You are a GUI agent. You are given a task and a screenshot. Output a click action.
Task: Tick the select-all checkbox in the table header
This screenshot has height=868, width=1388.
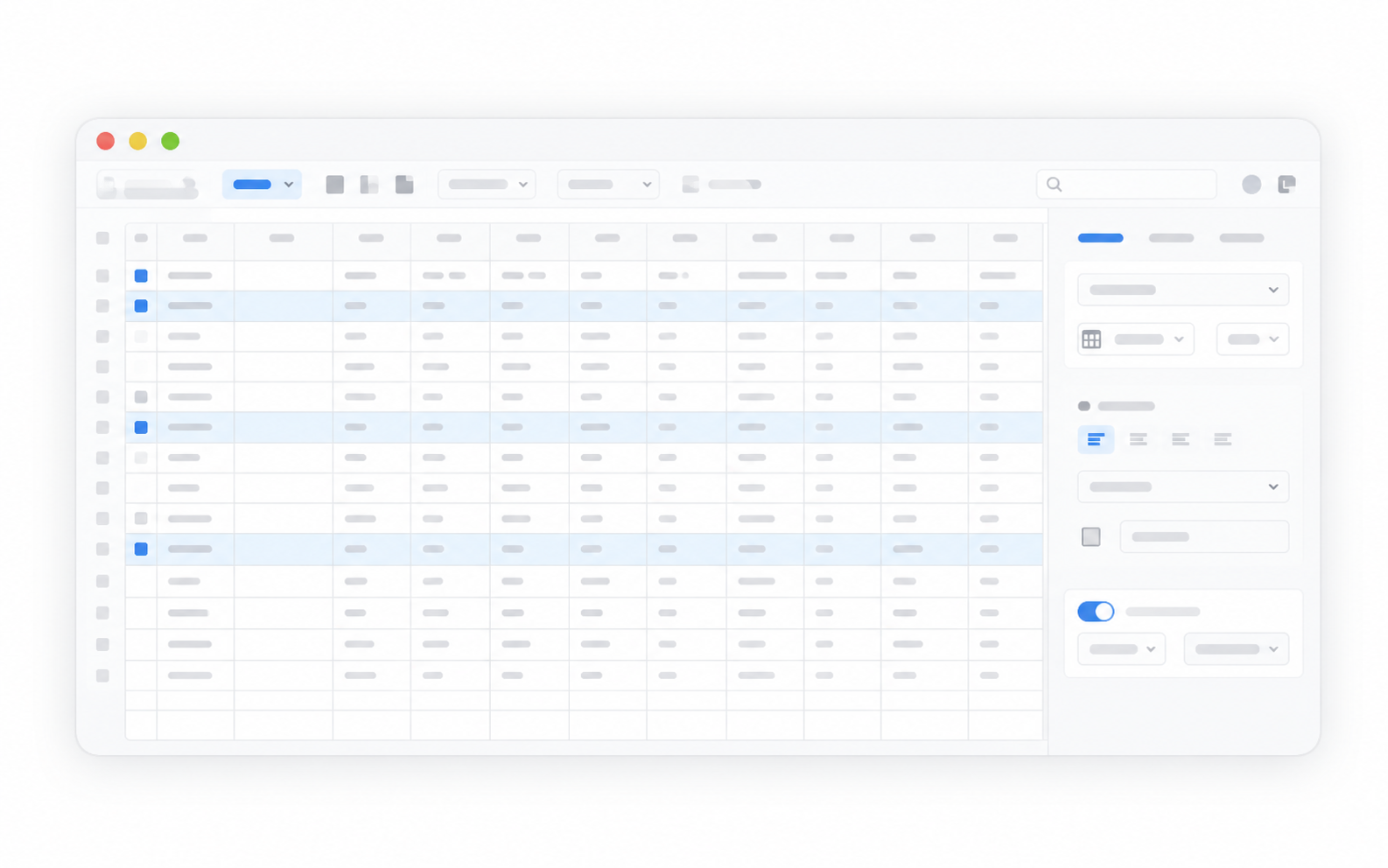tap(141, 238)
